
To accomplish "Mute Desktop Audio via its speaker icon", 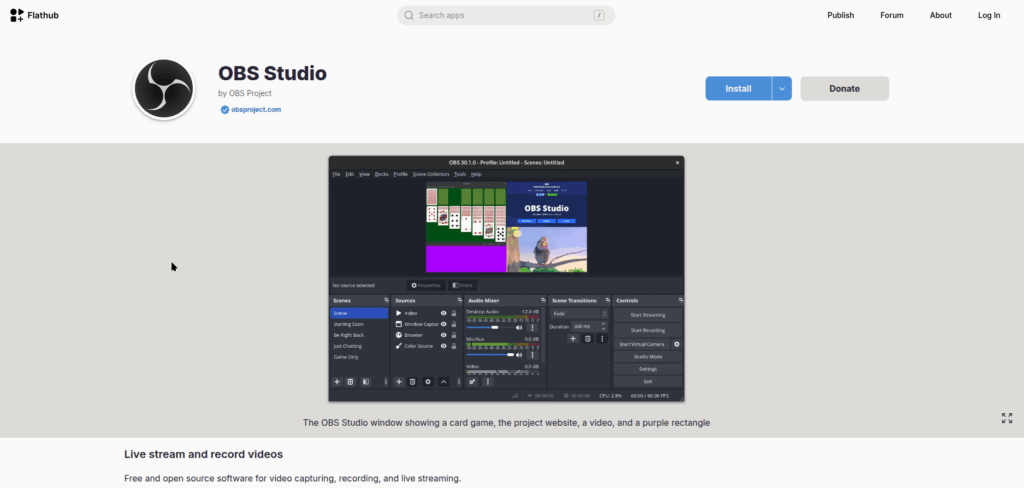I will (x=519, y=327).
